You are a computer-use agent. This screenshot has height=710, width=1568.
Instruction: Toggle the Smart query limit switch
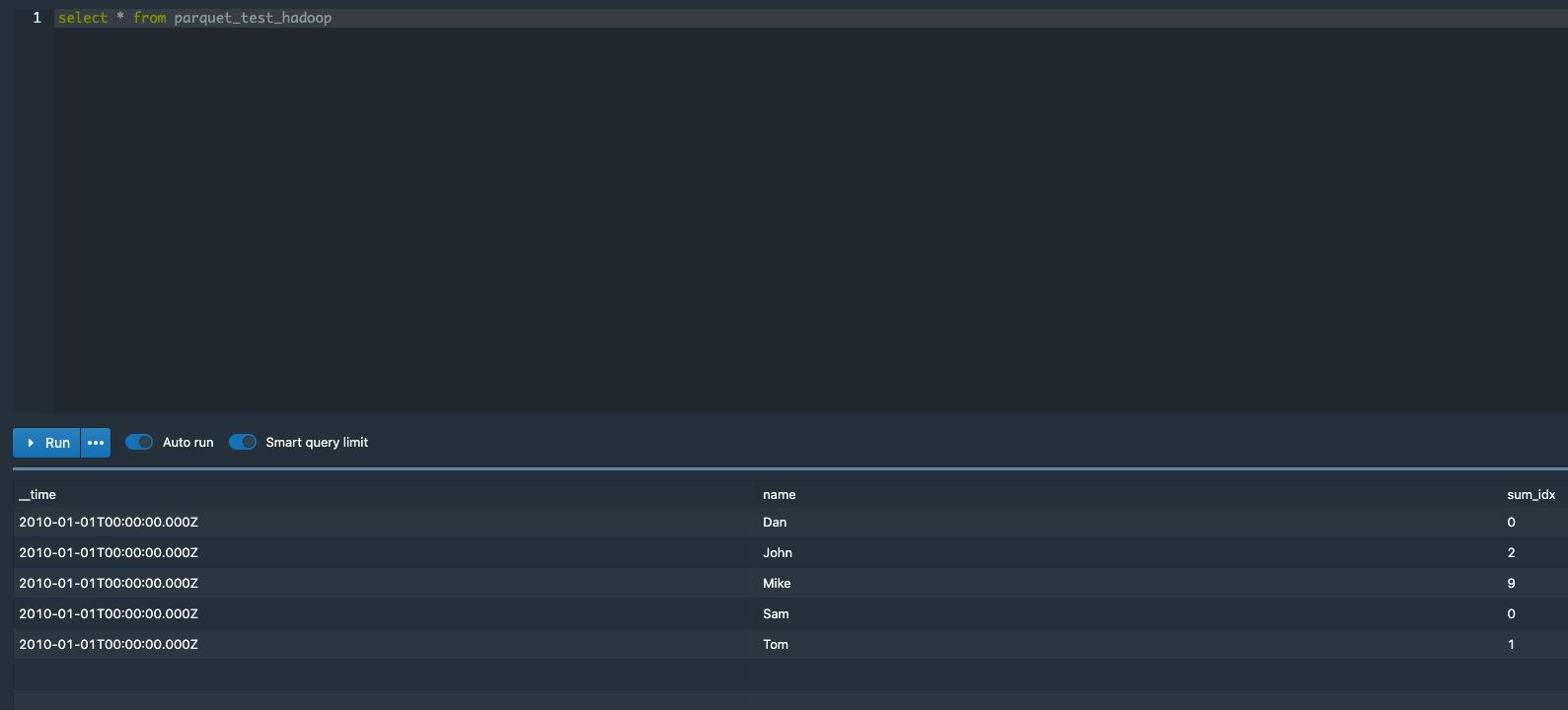point(243,442)
